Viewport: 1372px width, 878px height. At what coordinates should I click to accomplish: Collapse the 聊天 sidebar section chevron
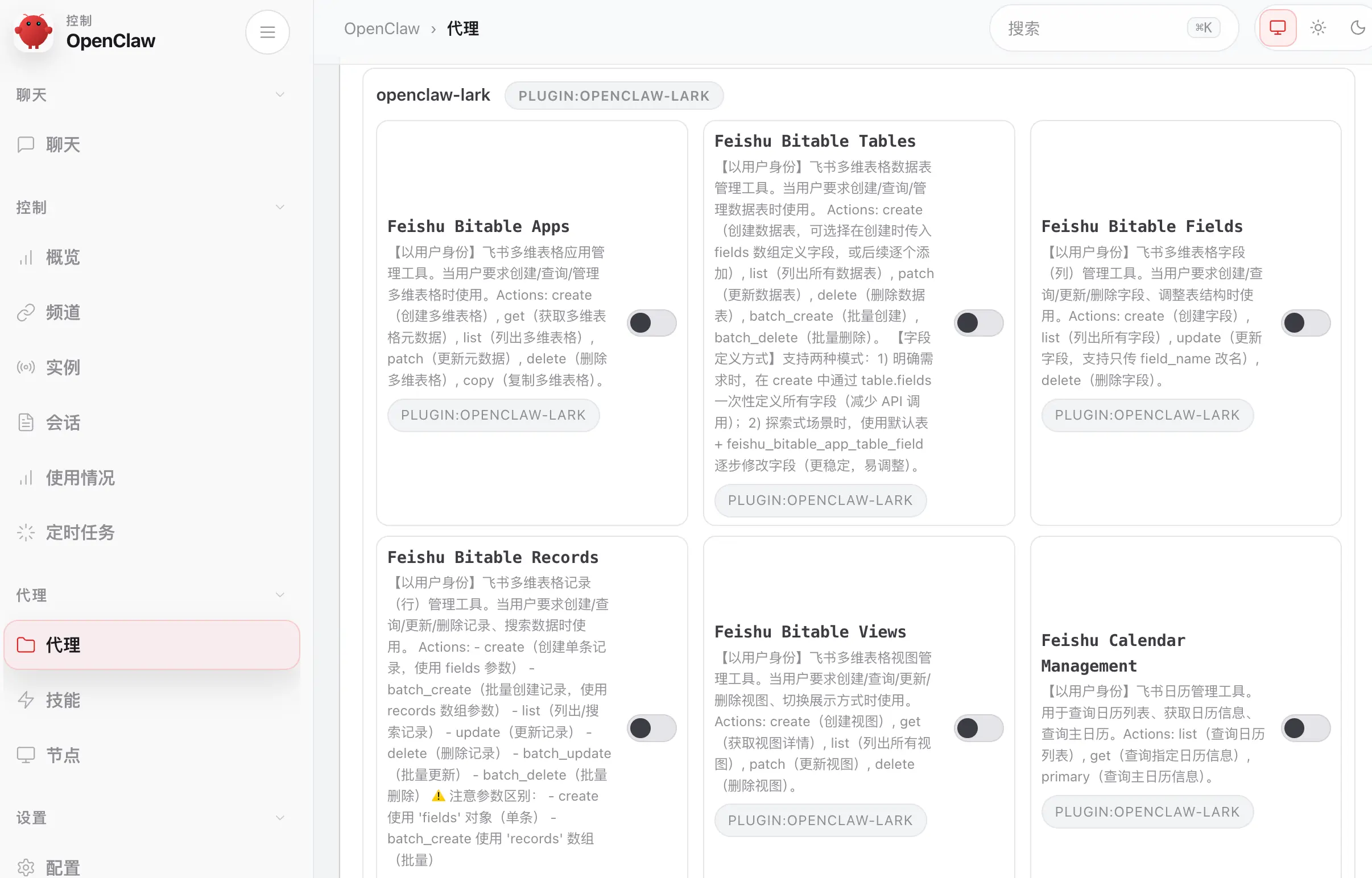280,94
